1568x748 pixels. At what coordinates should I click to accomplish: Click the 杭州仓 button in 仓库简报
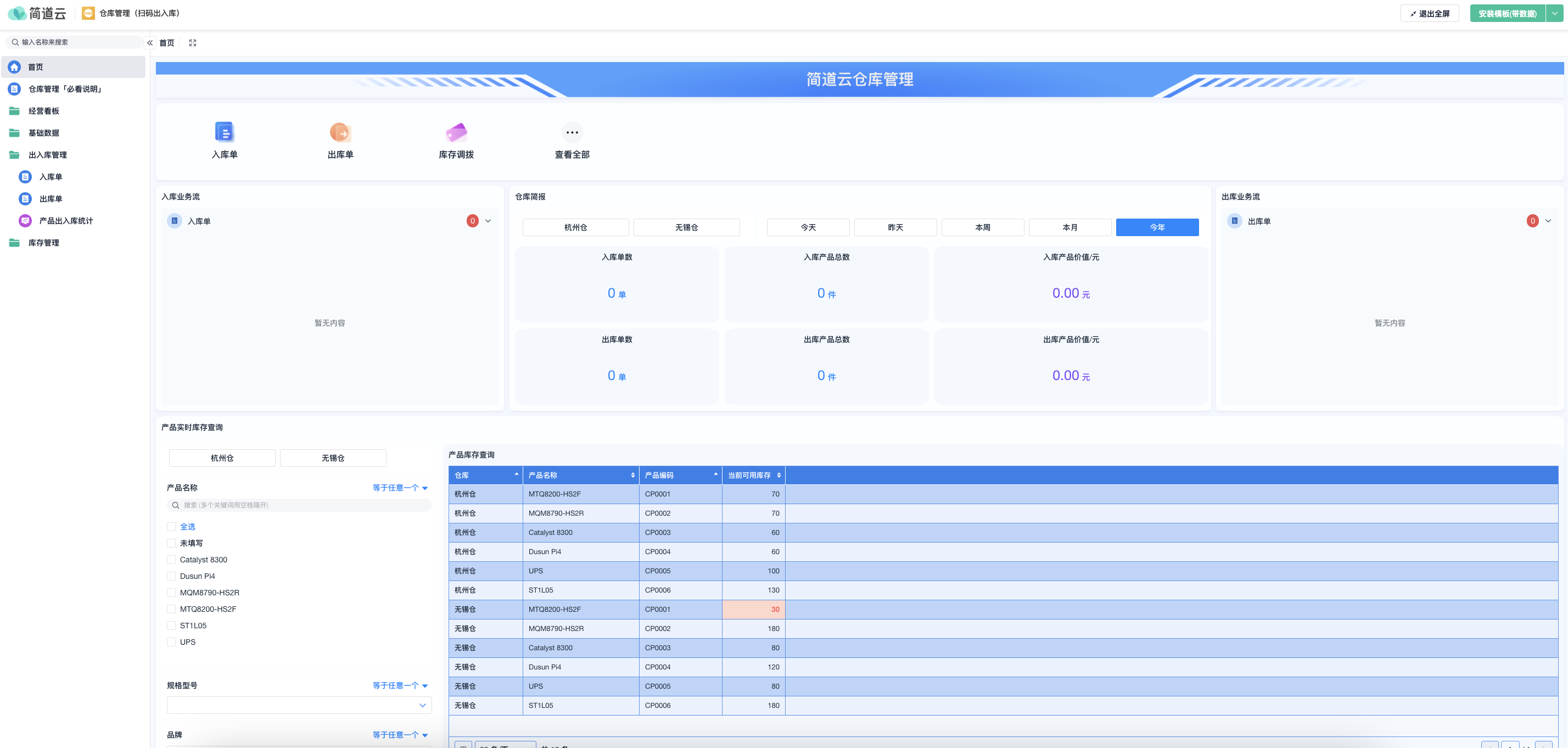(x=575, y=227)
